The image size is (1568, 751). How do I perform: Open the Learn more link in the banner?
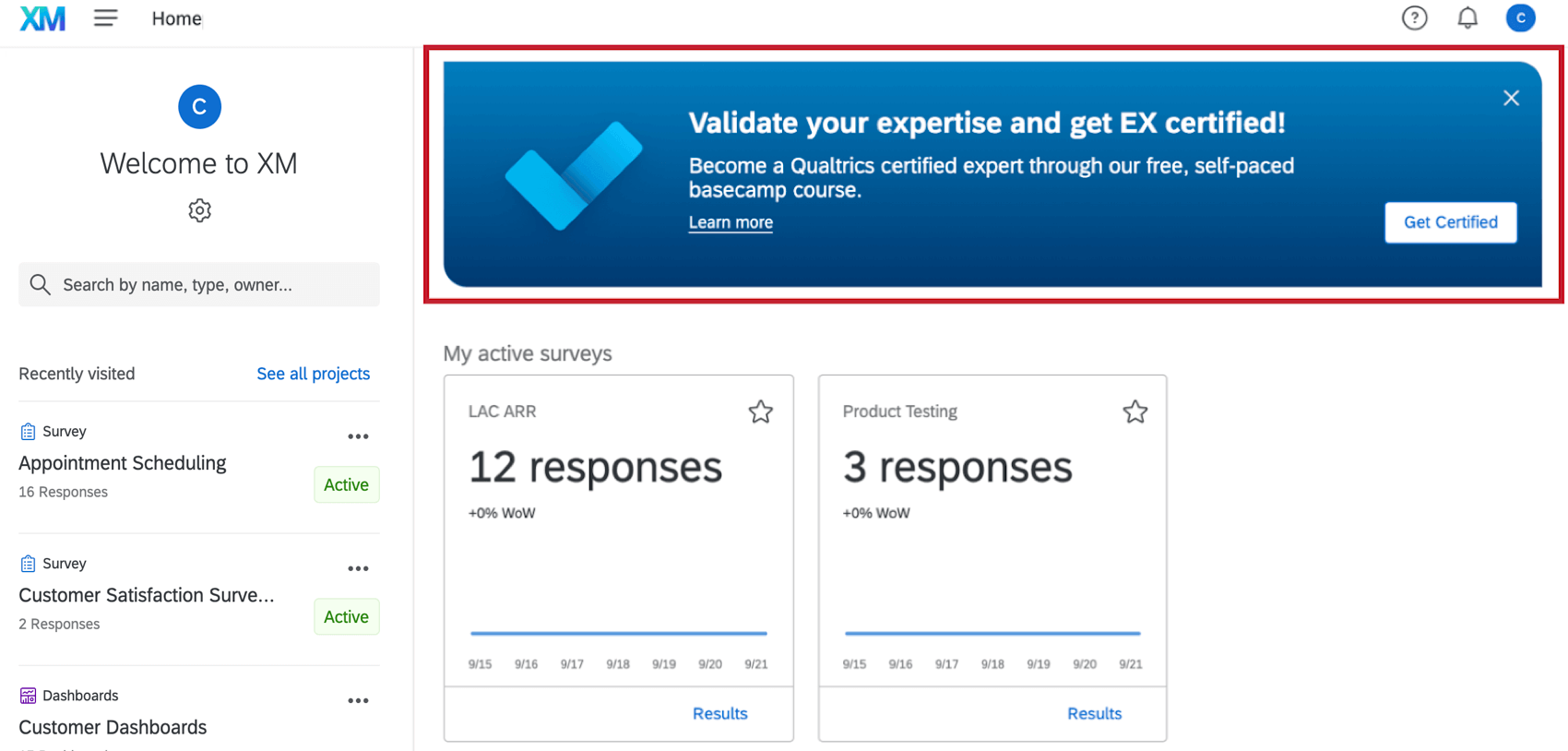click(730, 221)
